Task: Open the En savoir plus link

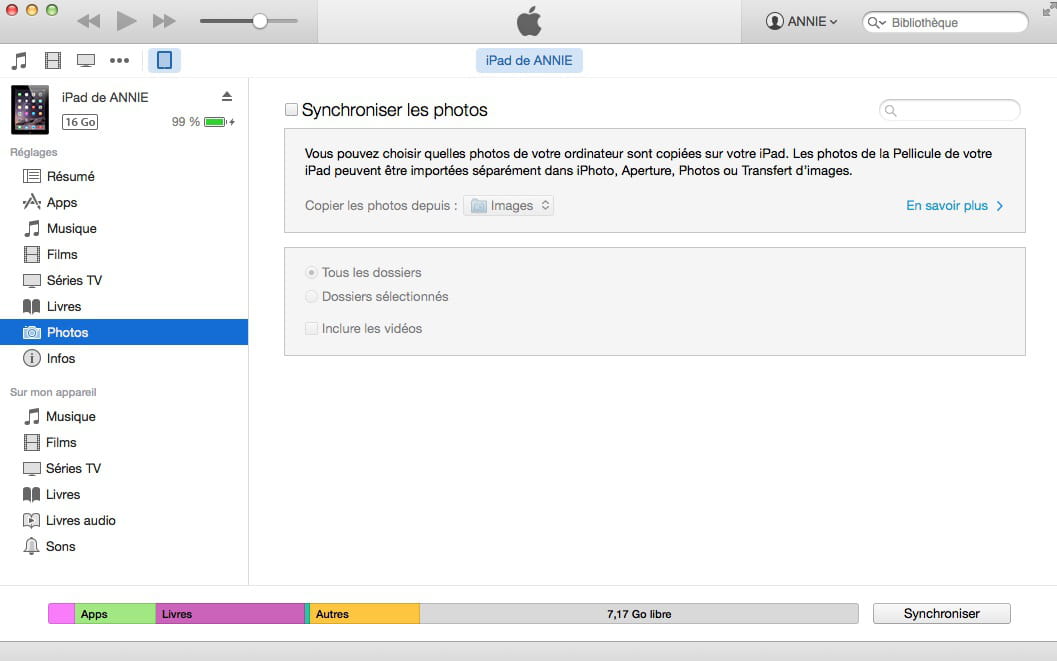Action: click(x=955, y=206)
